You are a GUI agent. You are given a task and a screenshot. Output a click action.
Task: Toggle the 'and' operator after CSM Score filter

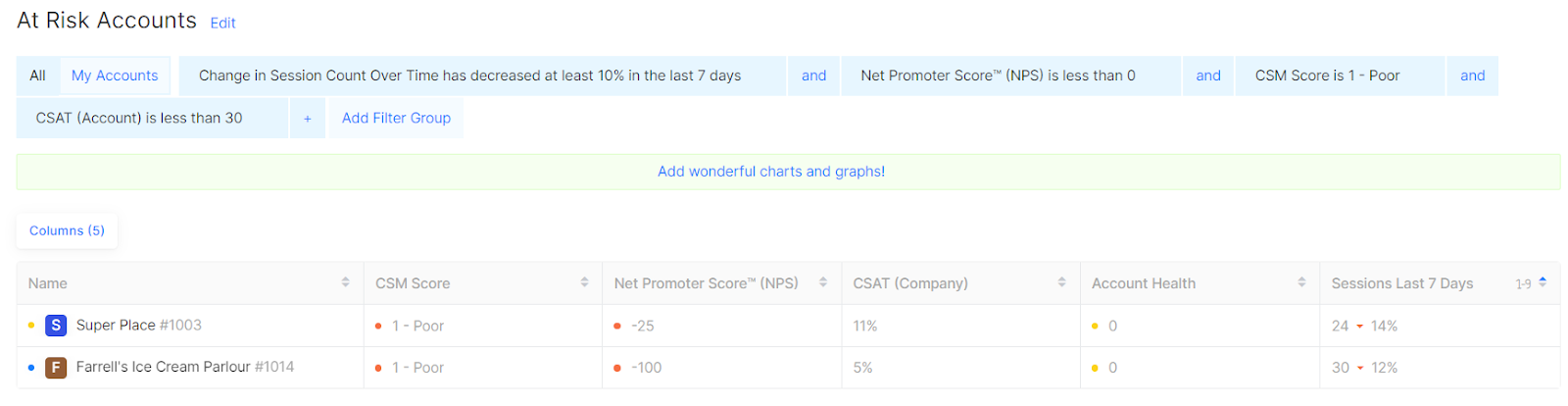click(x=1472, y=76)
